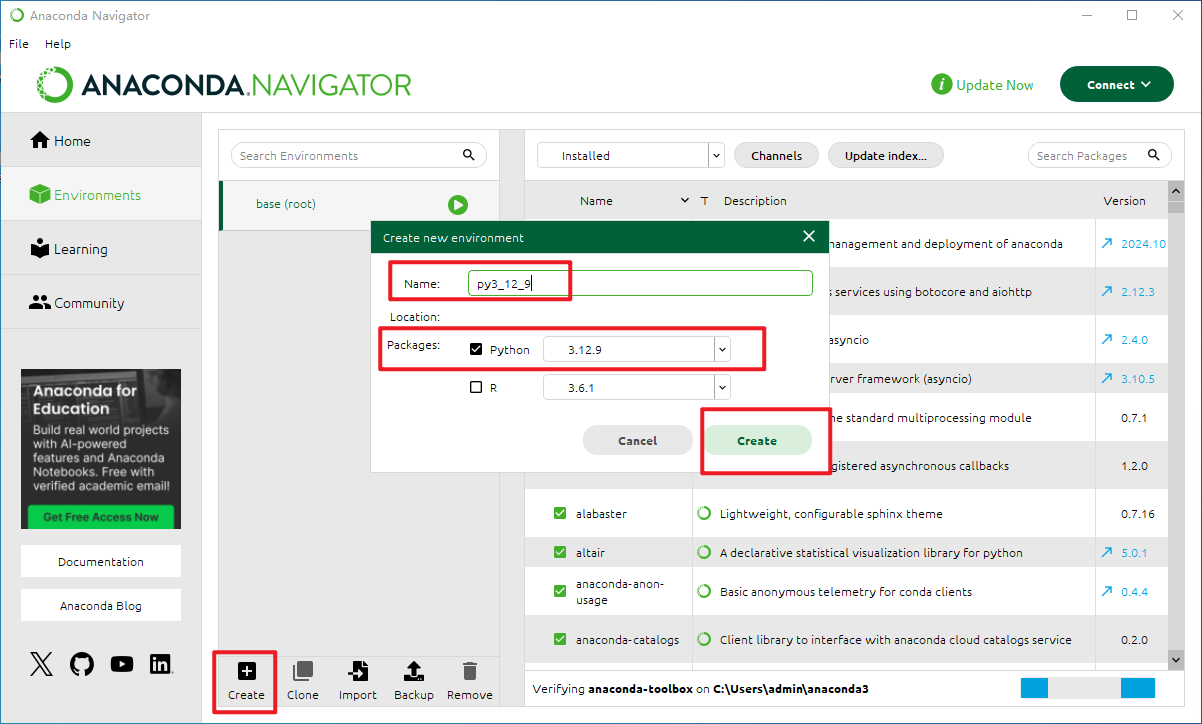Open the Connect dropdown button

click(x=1117, y=85)
